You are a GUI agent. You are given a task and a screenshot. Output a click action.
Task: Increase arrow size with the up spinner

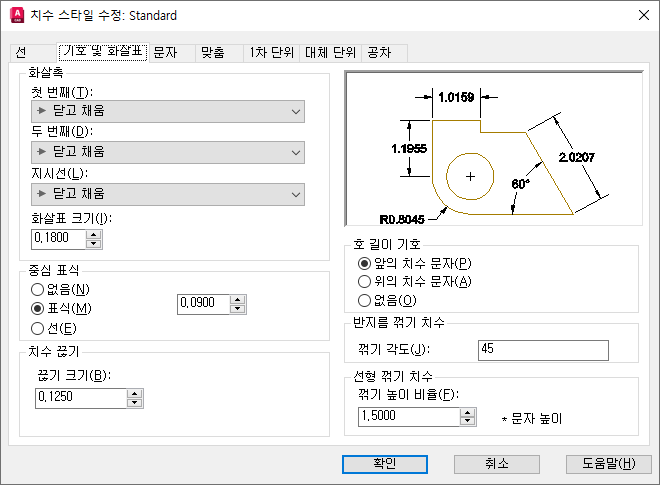click(x=93, y=235)
